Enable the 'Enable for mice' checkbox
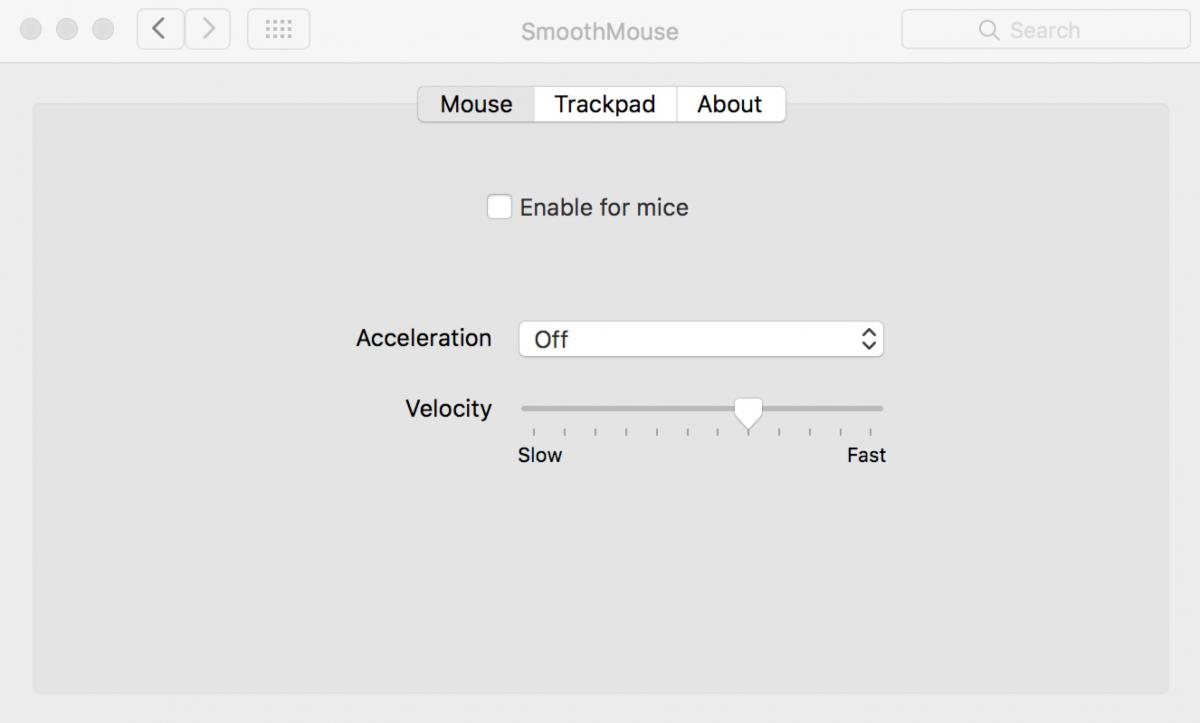The image size is (1200, 723). coord(499,207)
